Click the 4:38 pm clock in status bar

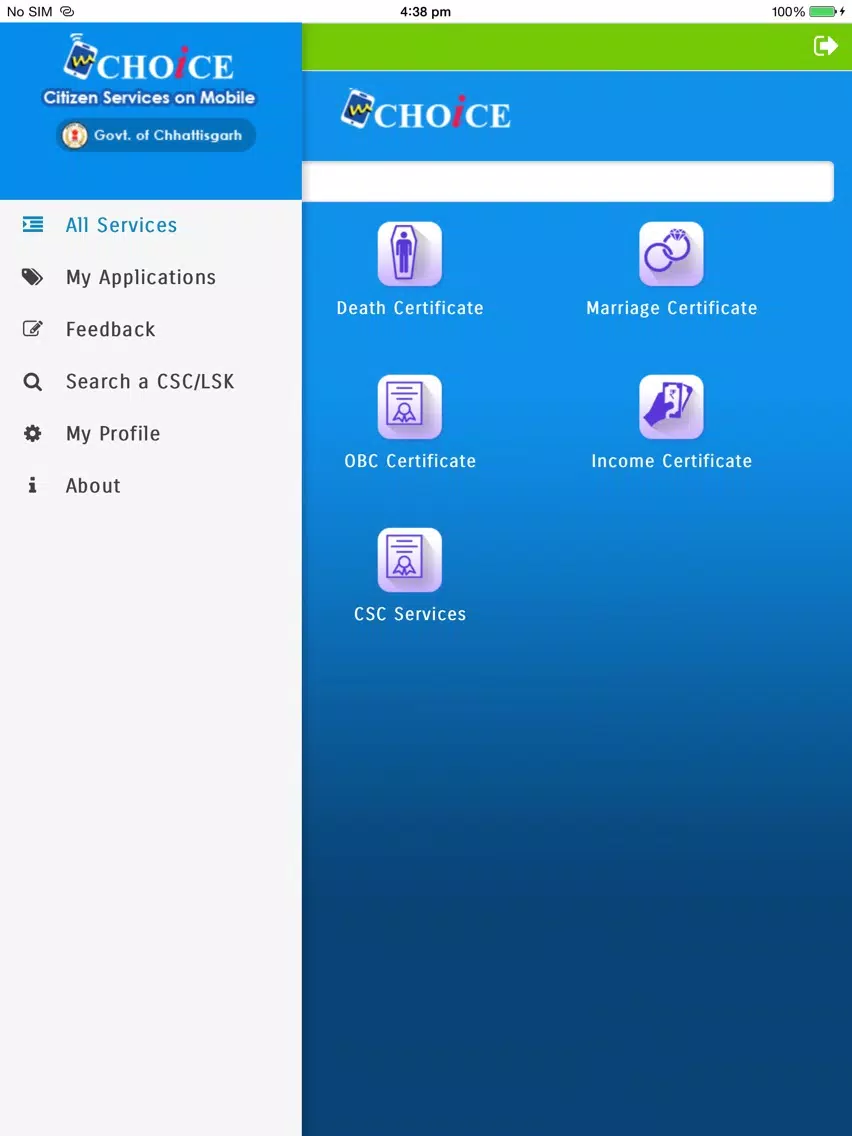(x=425, y=12)
